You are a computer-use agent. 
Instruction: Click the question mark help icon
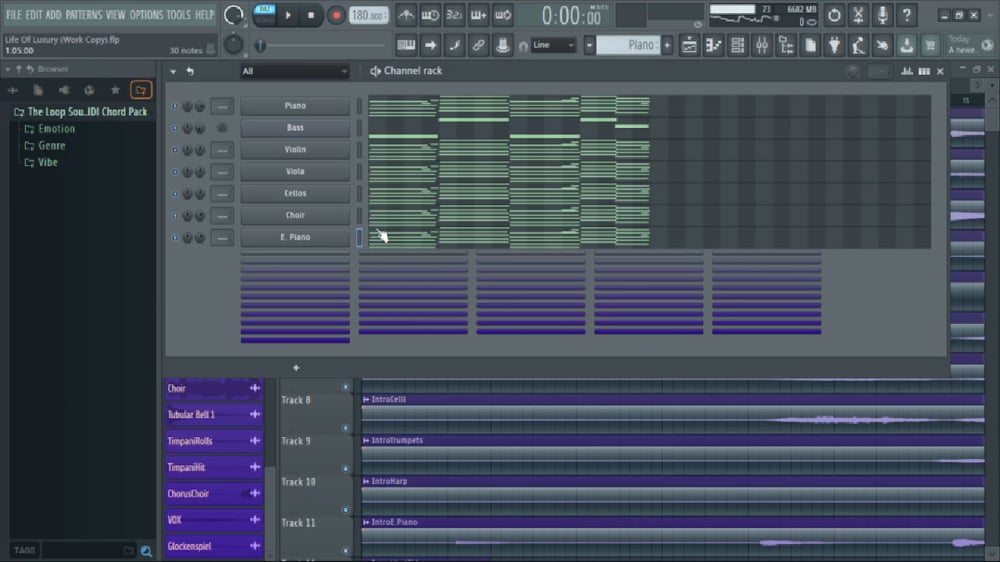(x=907, y=15)
